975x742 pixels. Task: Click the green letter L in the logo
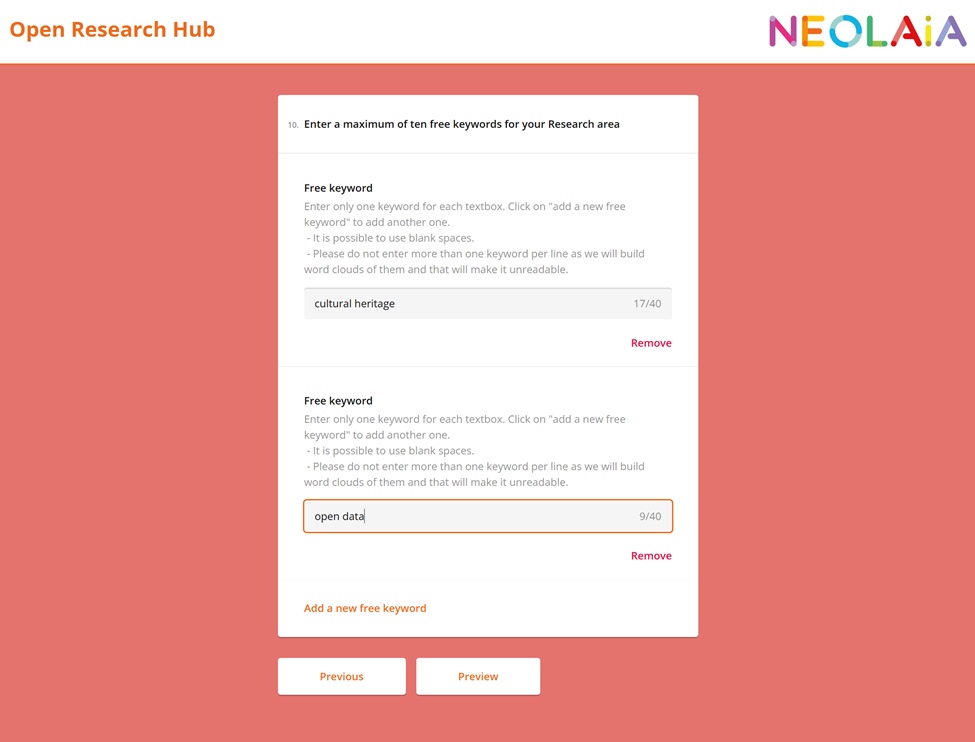point(877,32)
